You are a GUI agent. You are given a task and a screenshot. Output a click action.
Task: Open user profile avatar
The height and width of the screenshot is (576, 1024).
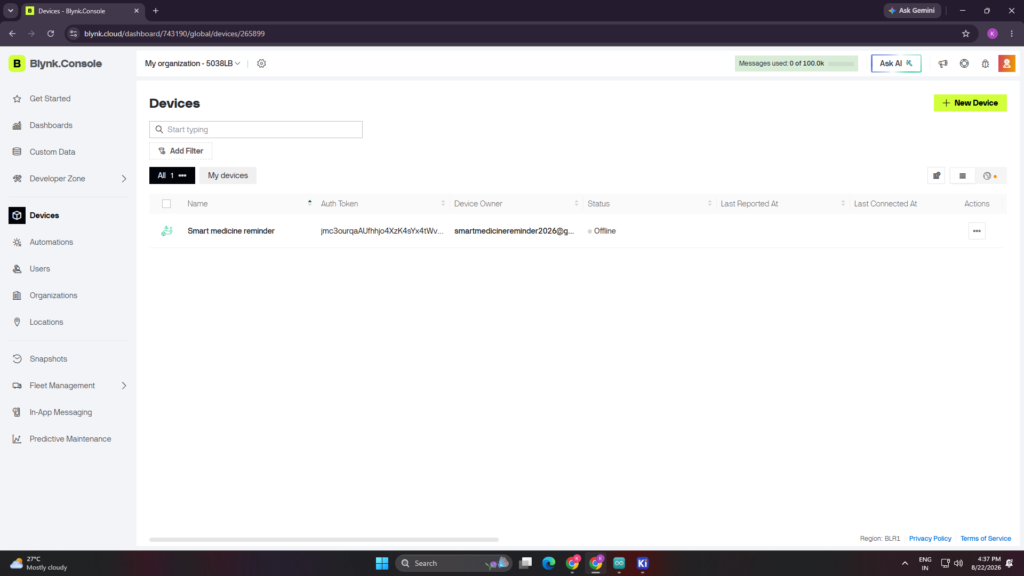pos(1006,63)
